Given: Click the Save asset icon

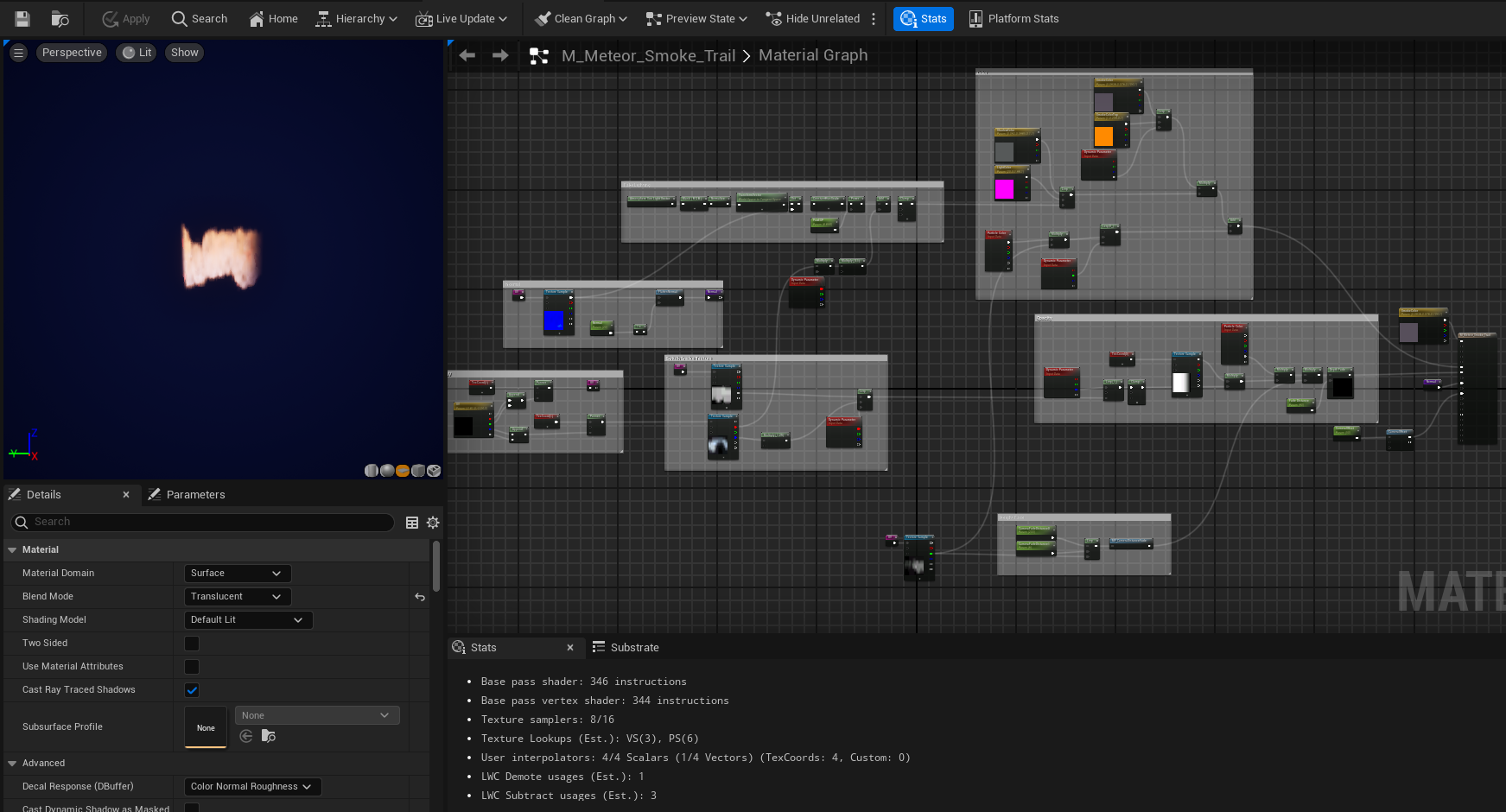Looking at the screenshot, I should 22,18.
